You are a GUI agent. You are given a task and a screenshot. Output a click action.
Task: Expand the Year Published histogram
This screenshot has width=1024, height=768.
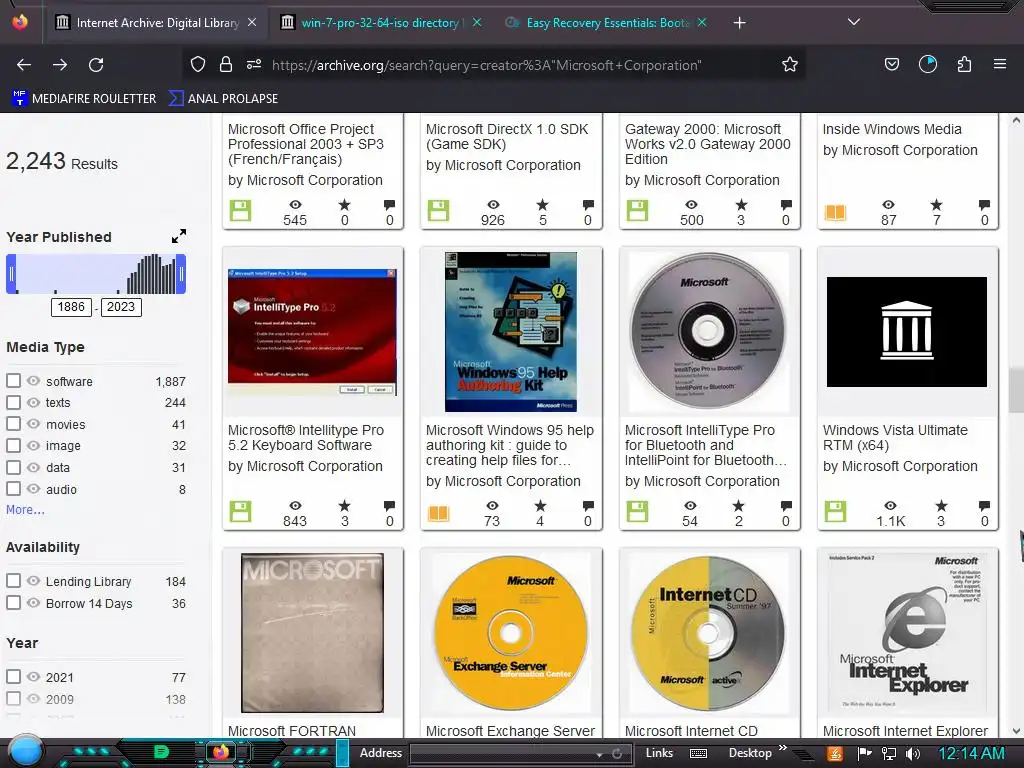[179, 236]
